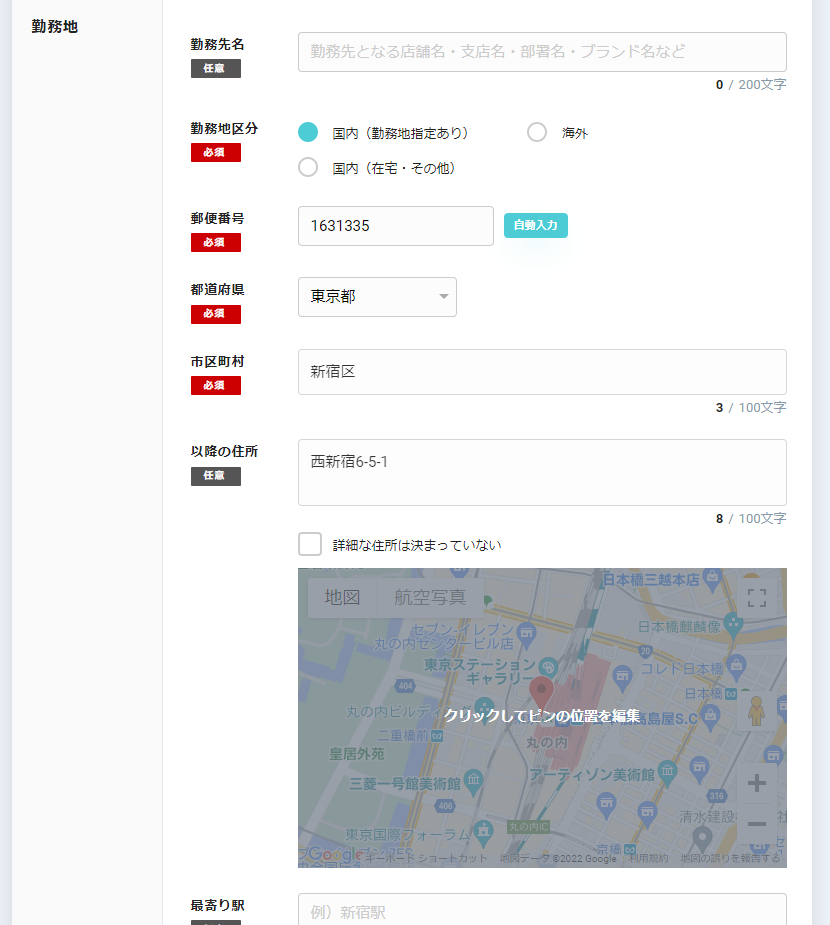
Task: Select 国内（勤務地指定あり）radio button
Action: (308, 132)
